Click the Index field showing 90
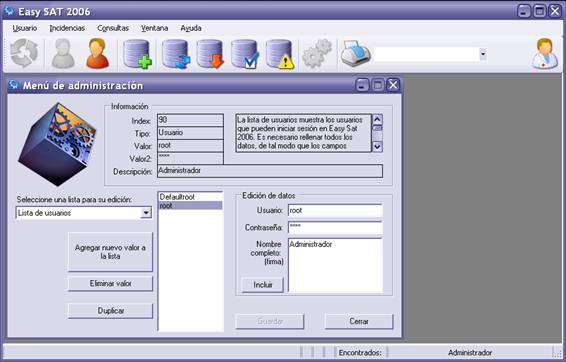 (190, 120)
